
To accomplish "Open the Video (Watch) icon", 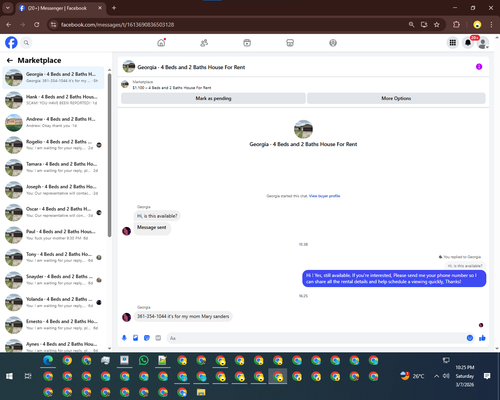I will pyautogui.click(x=247, y=43).
